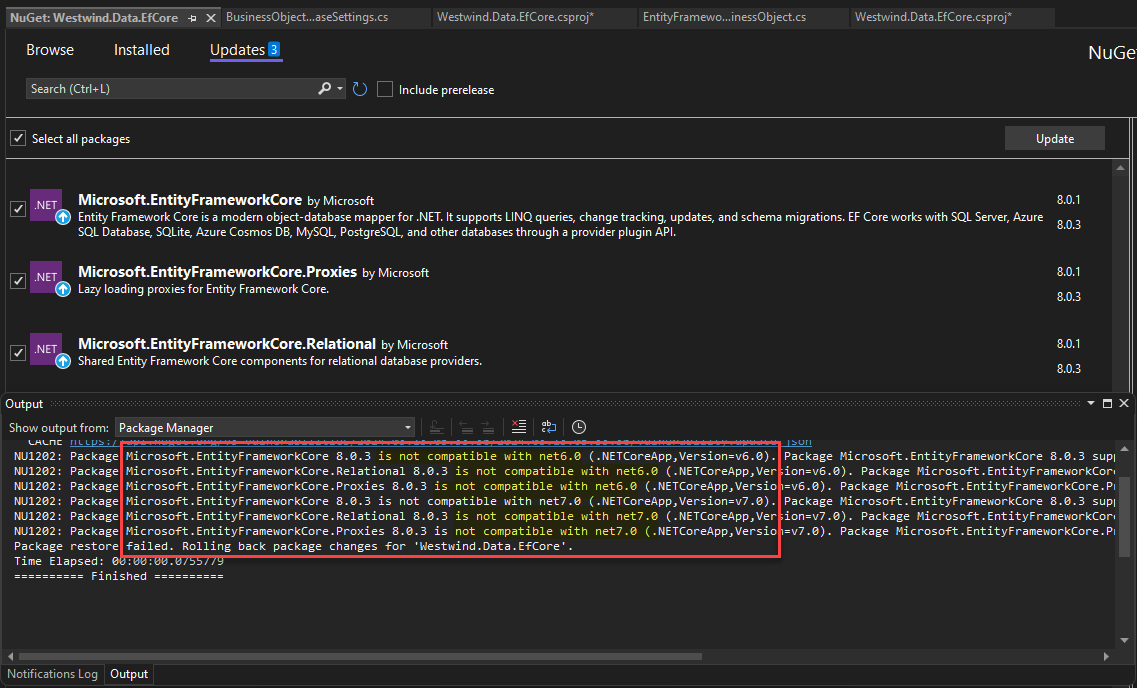
Task: Select Microsoft.EntityFrameworkCore package title
Action: coord(190,200)
